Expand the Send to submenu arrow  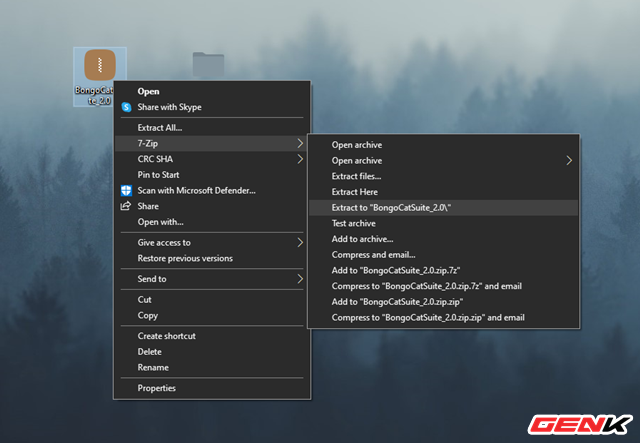[x=300, y=279]
